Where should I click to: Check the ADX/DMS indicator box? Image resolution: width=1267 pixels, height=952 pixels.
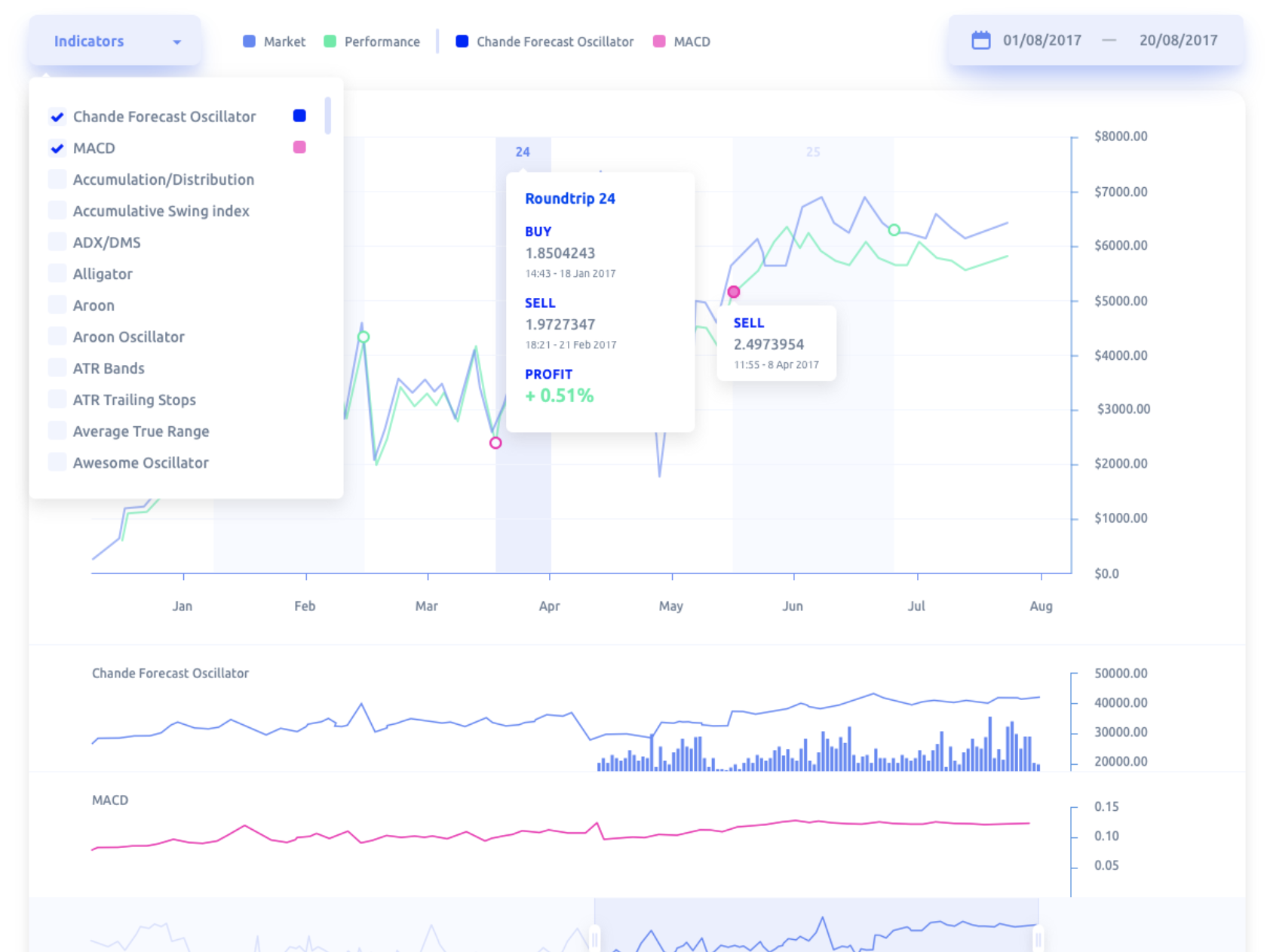point(57,242)
